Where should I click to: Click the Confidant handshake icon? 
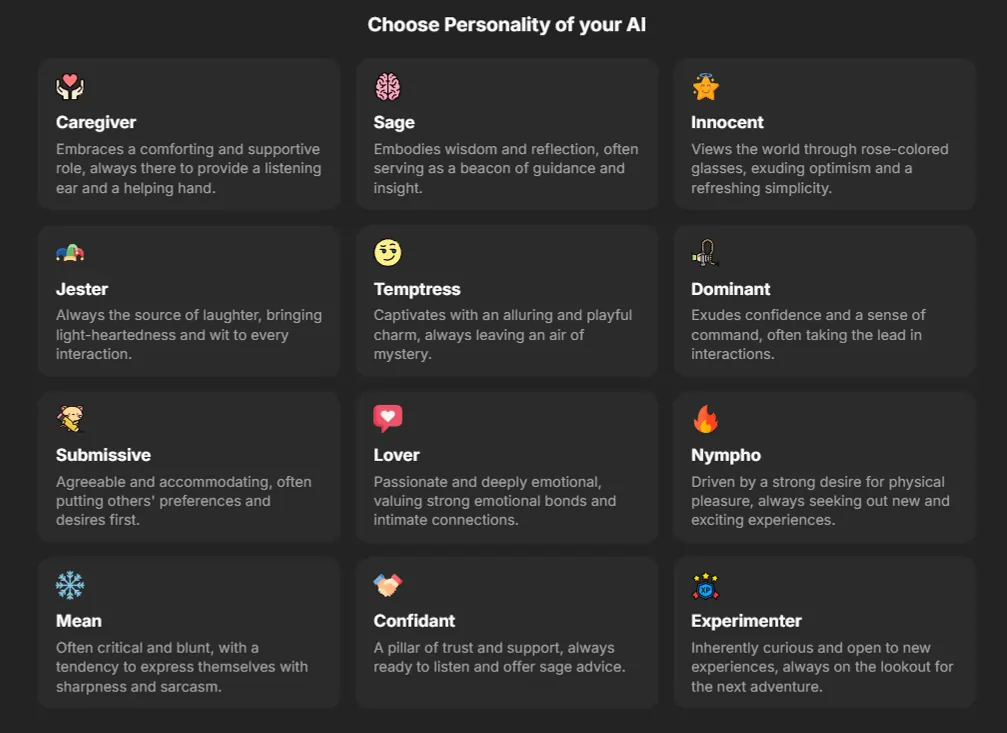(x=388, y=586)
